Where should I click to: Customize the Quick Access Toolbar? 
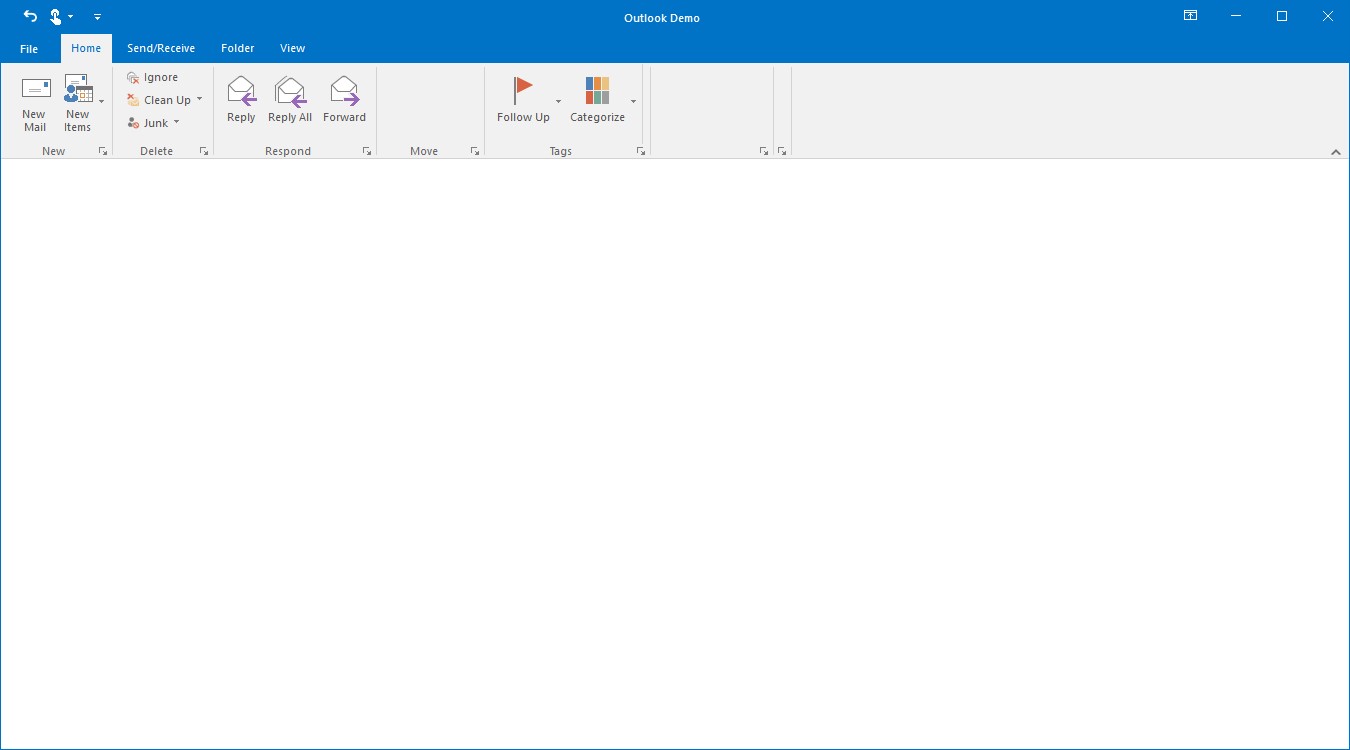97,16
